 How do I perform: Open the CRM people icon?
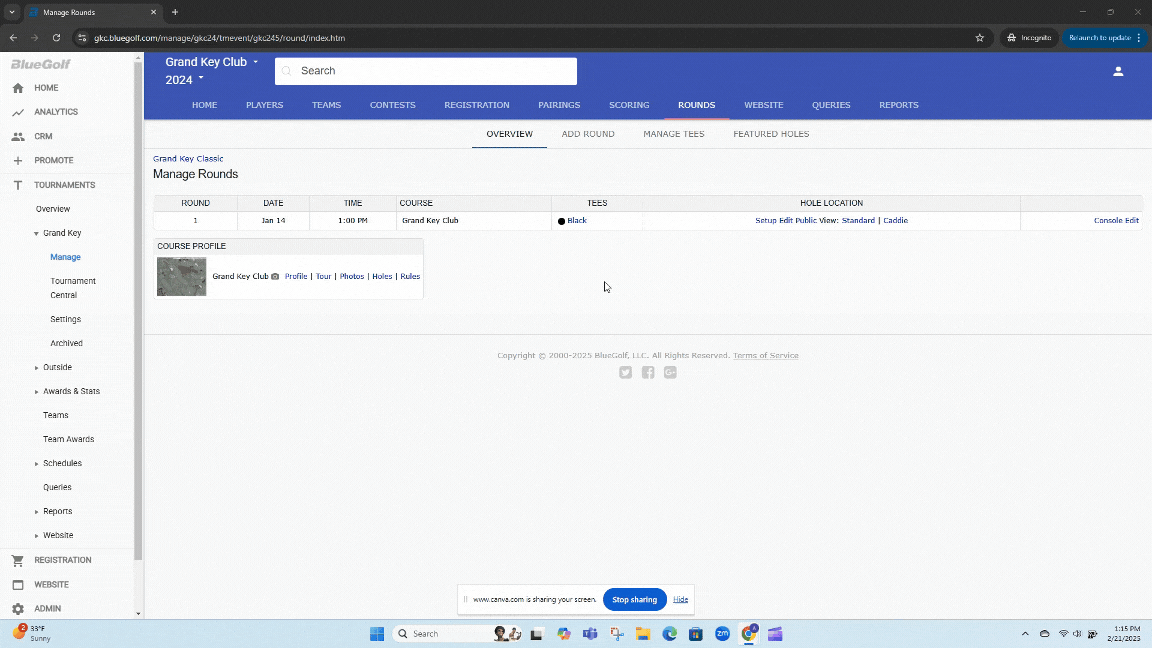[18, 137]
